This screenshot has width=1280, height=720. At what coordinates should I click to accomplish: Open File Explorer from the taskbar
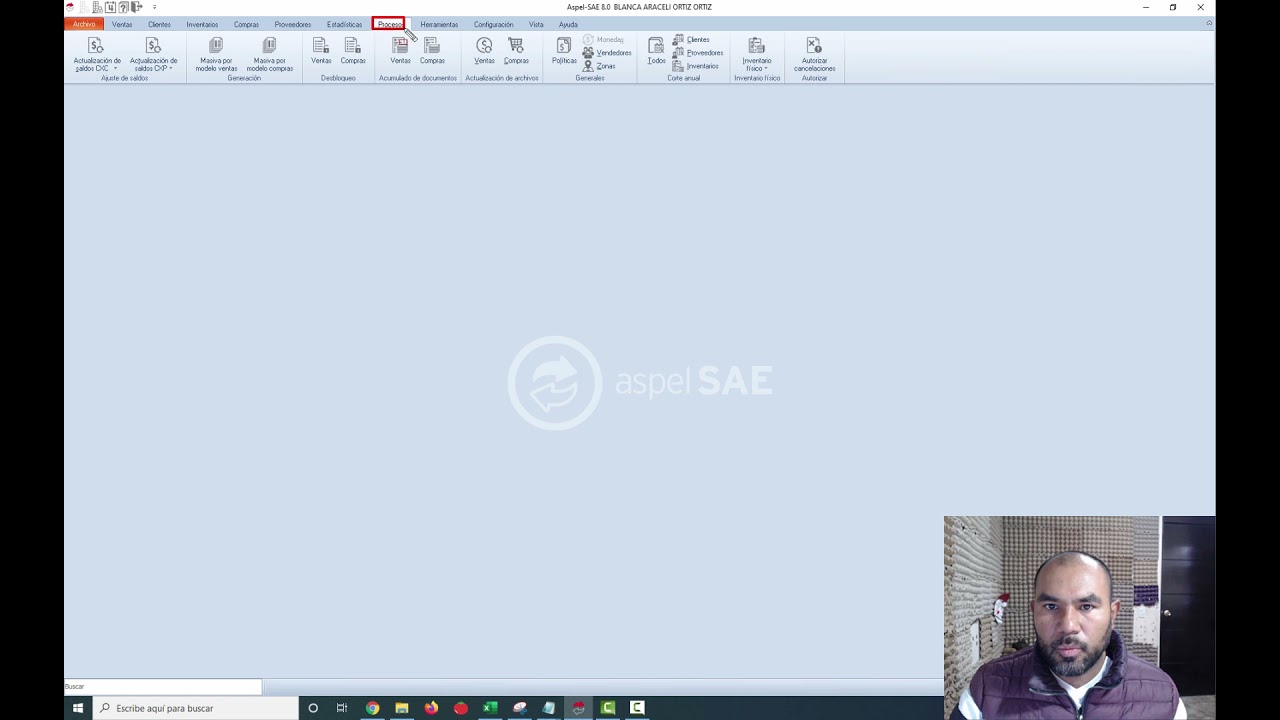click(x=402, y=708)
